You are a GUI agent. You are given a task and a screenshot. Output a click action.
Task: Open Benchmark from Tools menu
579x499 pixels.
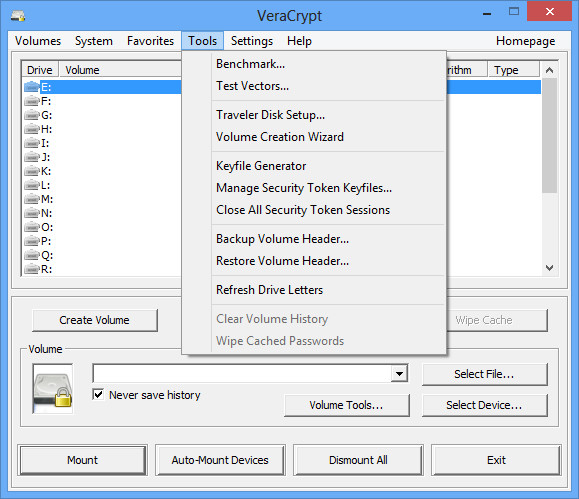point(250,64)
